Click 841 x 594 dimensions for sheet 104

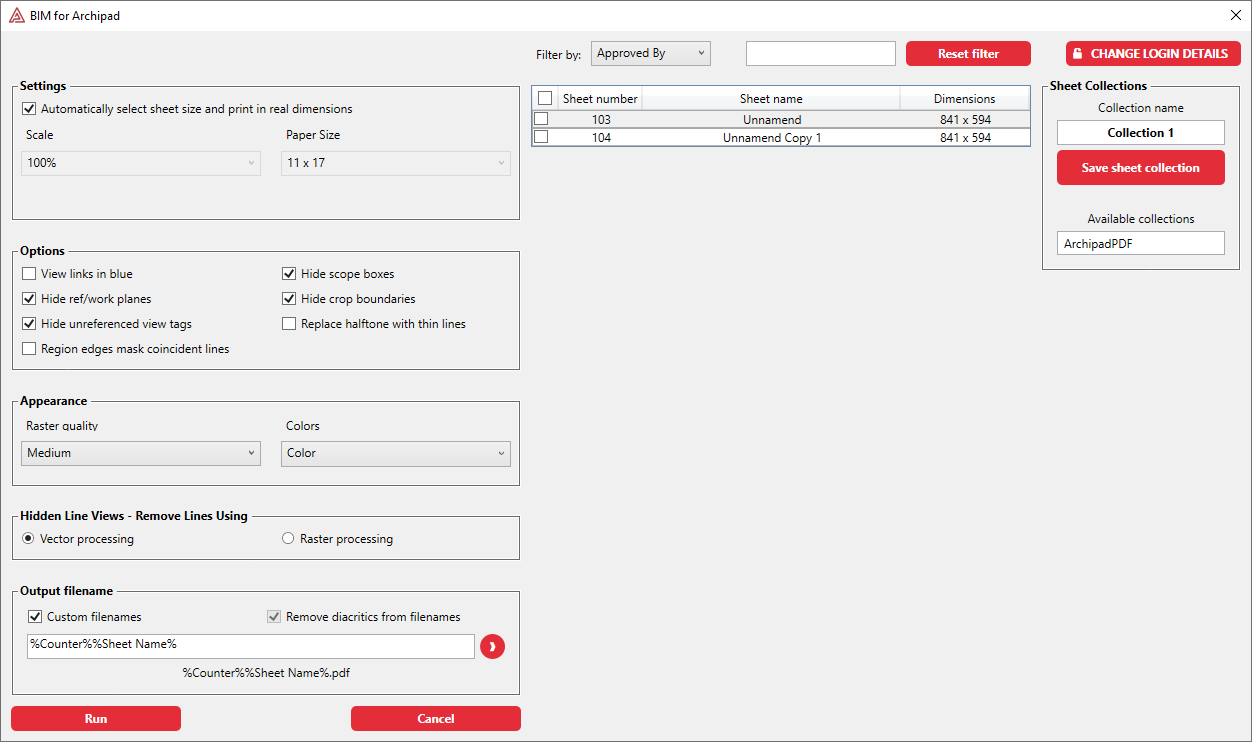point(966,138)
